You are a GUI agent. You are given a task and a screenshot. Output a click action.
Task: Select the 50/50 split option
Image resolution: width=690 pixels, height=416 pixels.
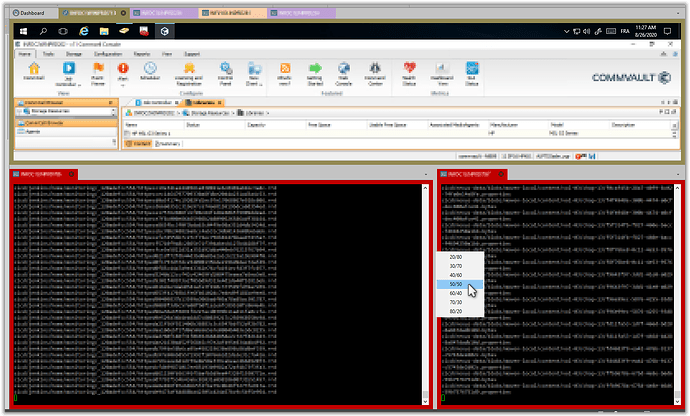coord(456,283)
